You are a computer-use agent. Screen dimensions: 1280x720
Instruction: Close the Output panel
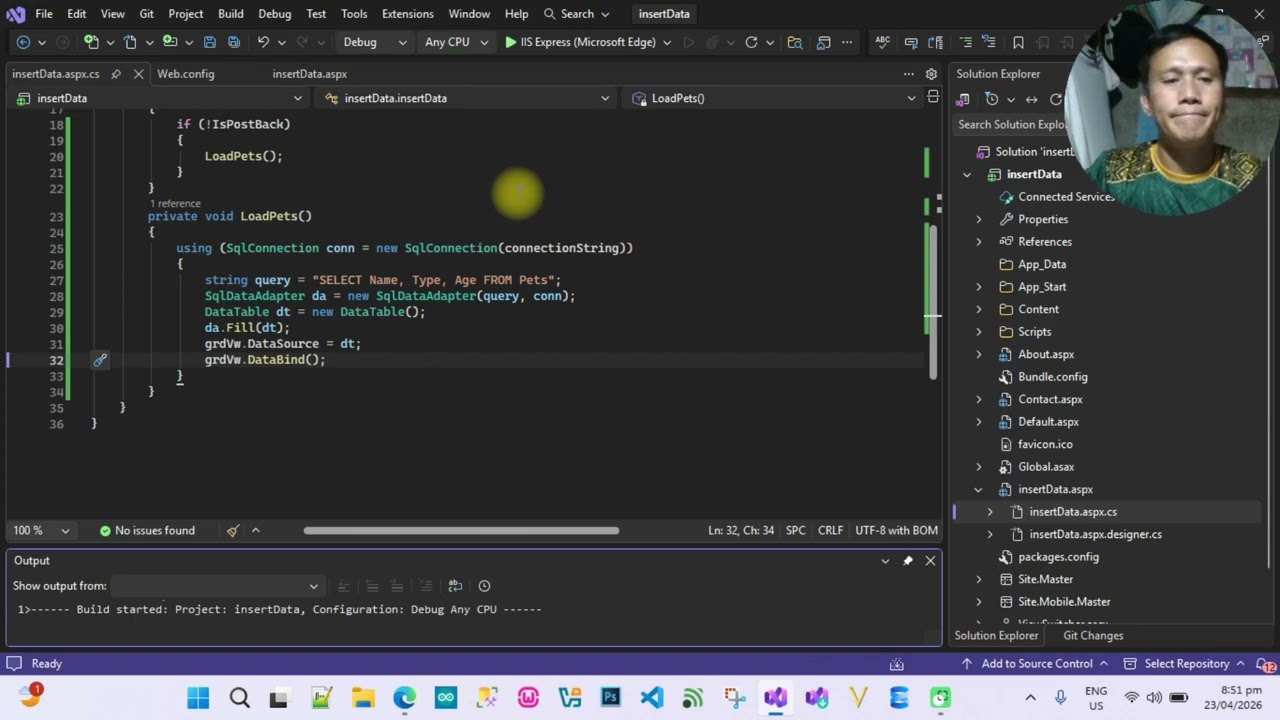[930, 561]
